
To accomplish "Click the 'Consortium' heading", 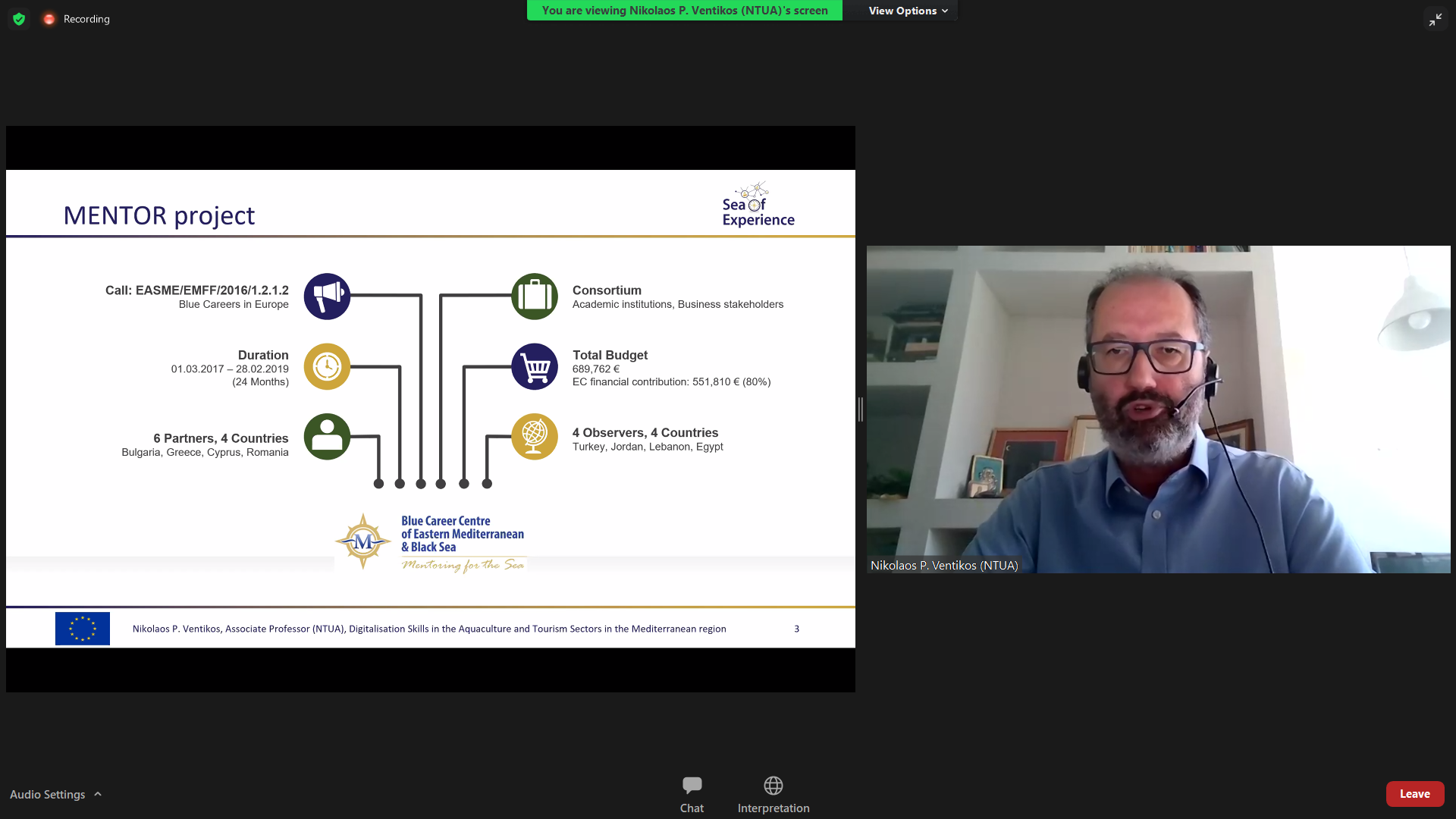I will [x=607, y=290].
